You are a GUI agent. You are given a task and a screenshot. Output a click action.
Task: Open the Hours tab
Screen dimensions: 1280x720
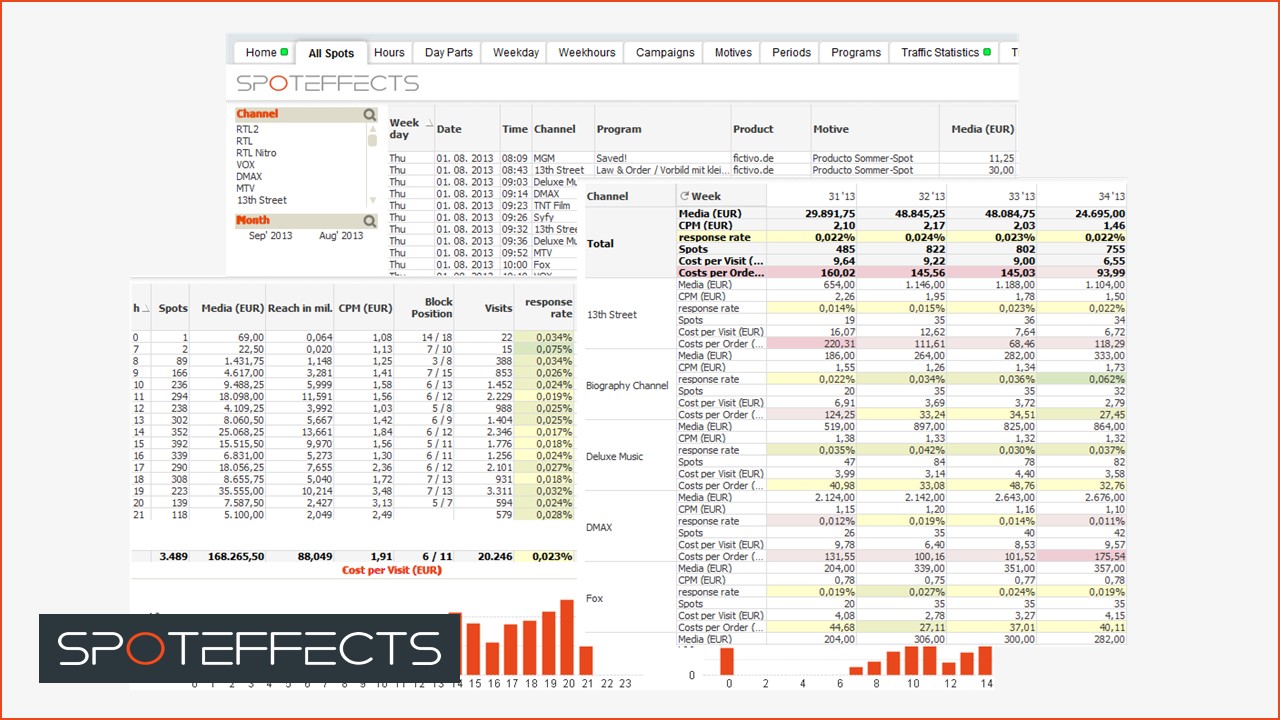(389, 53)
